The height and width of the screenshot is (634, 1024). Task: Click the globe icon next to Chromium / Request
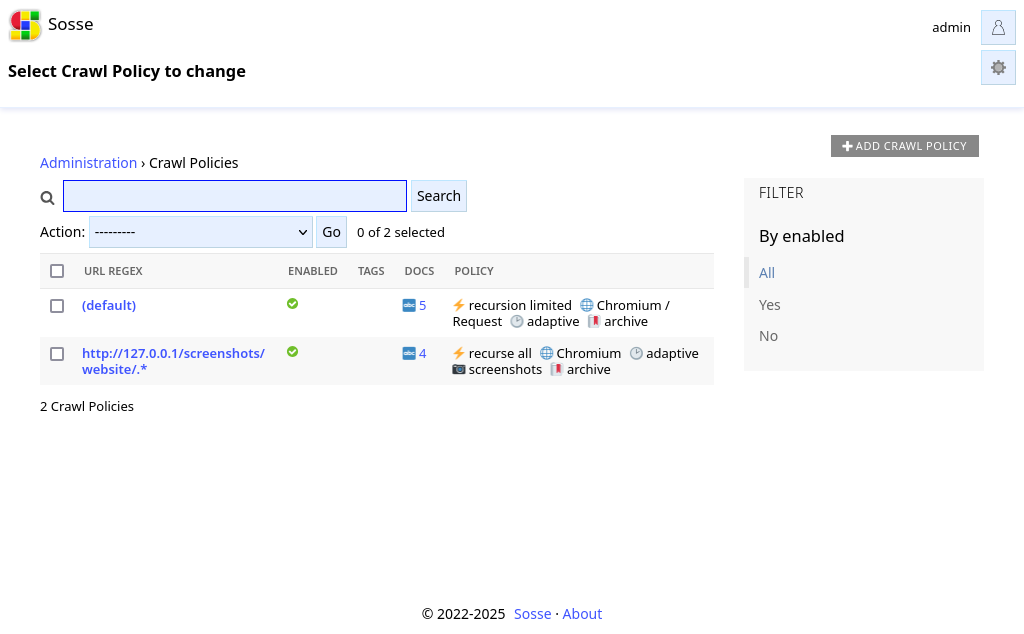586,305
